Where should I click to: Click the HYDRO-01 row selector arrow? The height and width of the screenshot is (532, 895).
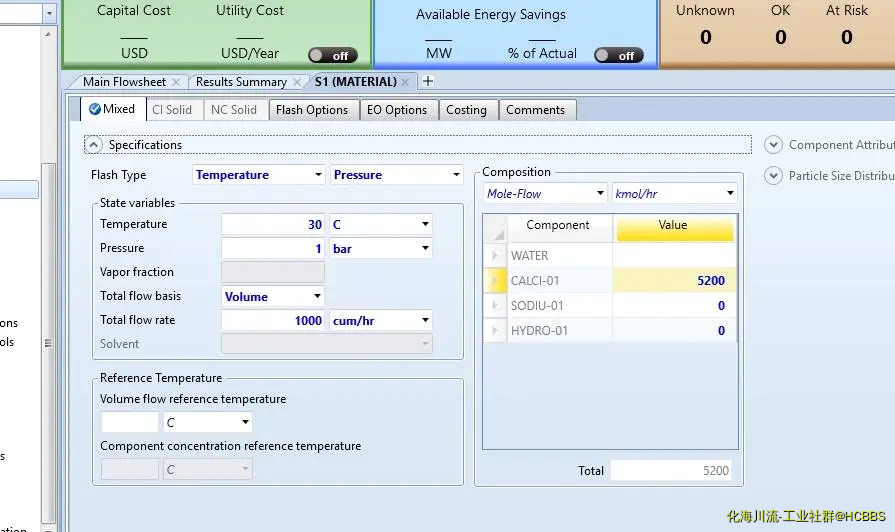pyautogui.click(x=495, y=331)
